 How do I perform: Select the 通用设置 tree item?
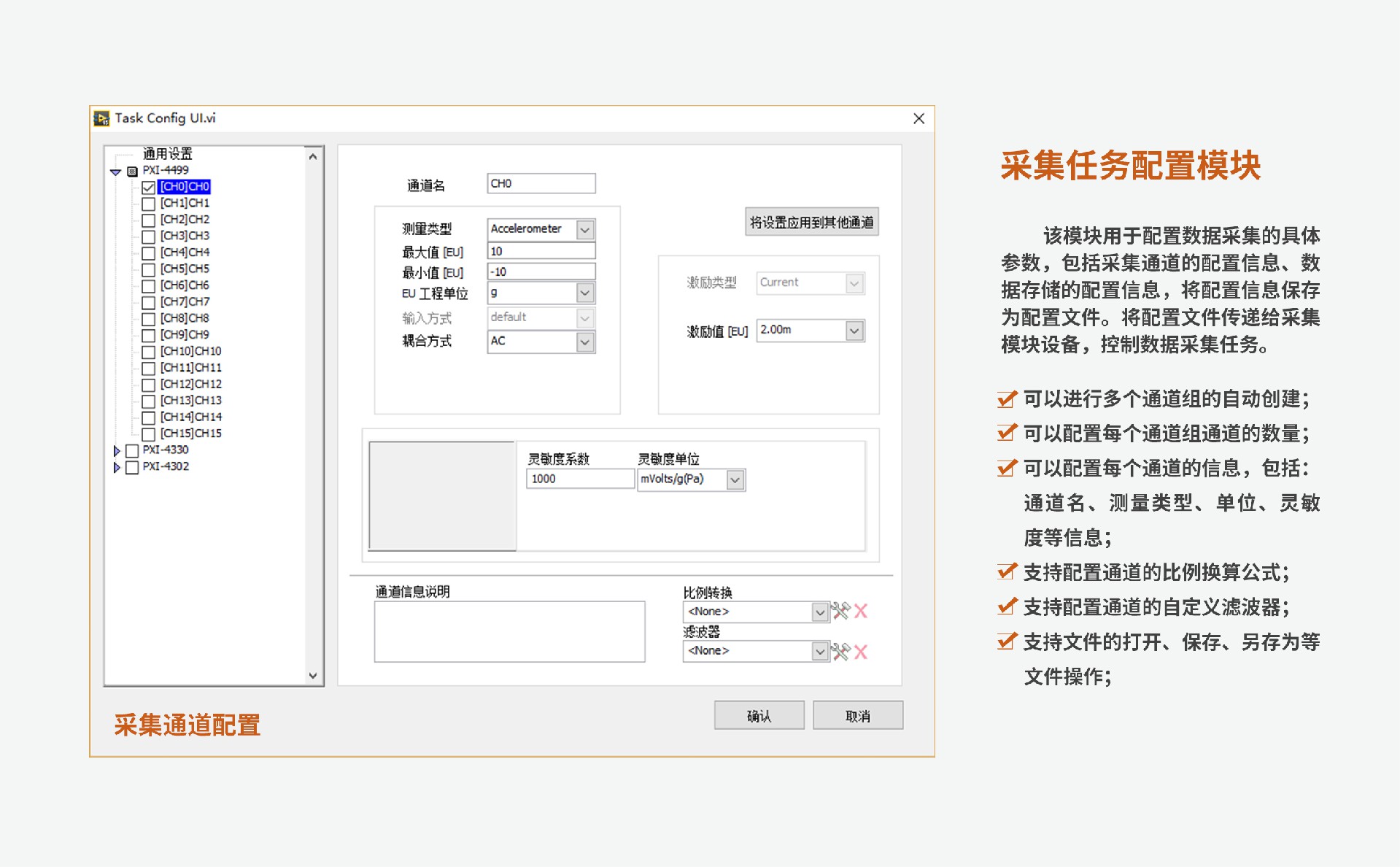[167, 153]
